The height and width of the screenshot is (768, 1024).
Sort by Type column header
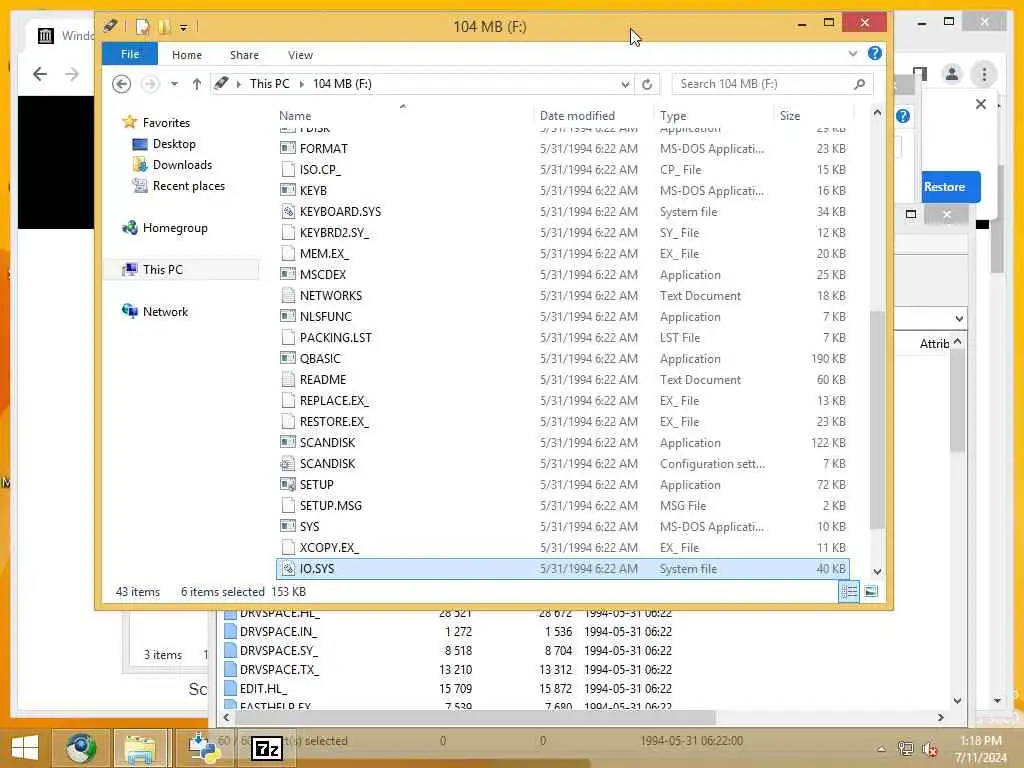(673, 116)
